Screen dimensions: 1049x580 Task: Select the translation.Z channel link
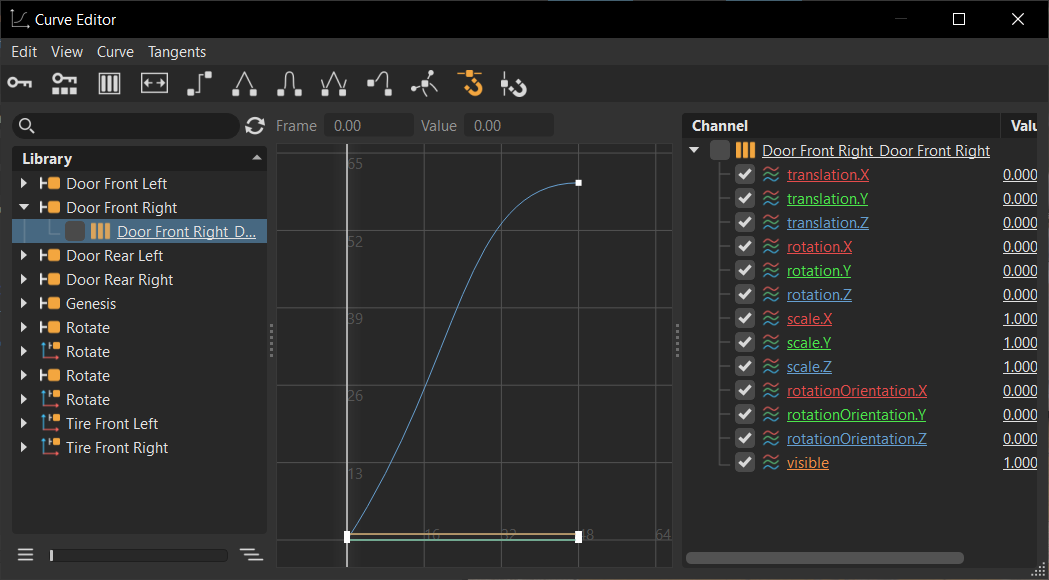[827, 222]
